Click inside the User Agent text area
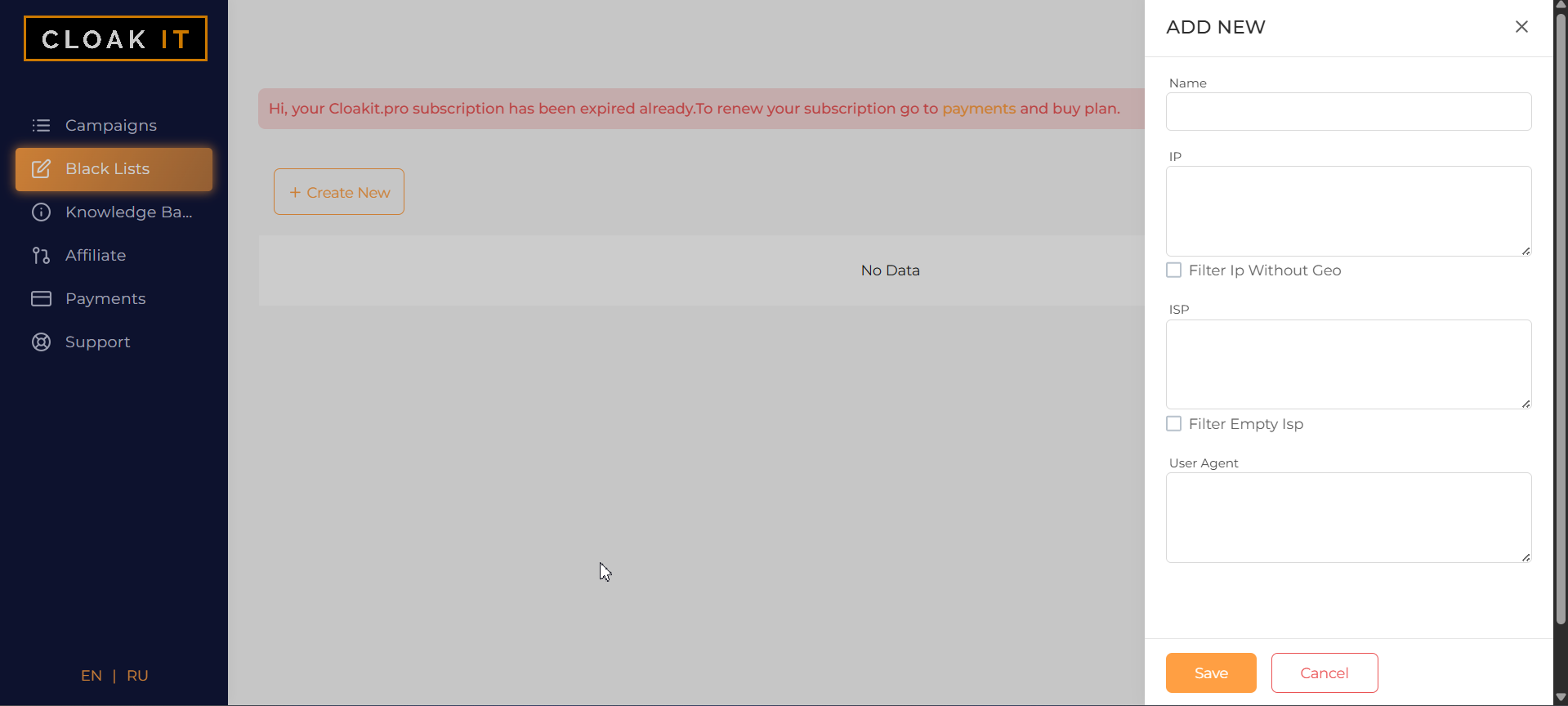1568x706 pixels. 1348,517
